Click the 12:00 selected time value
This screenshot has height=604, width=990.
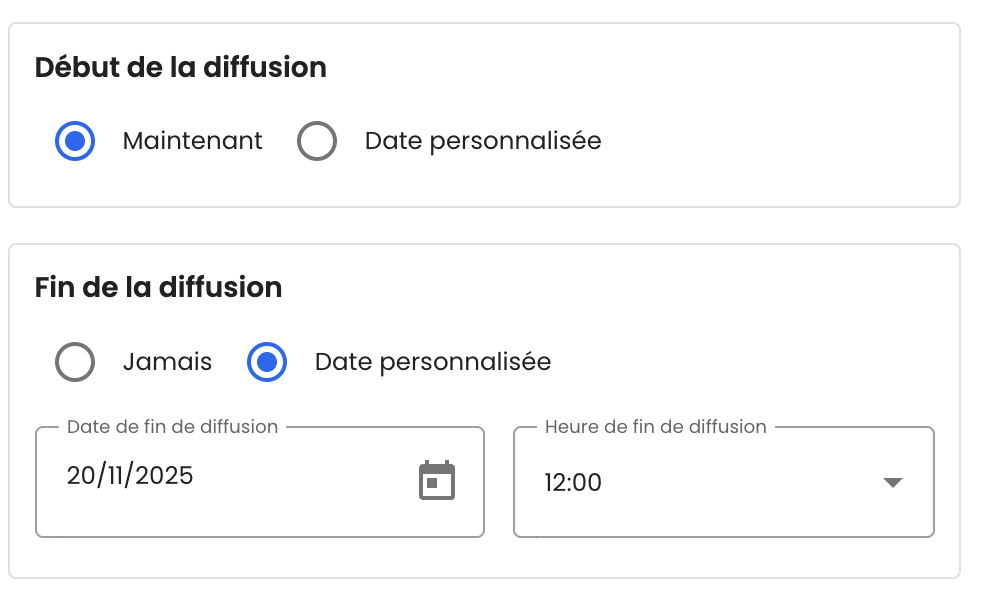click(573, 483)
